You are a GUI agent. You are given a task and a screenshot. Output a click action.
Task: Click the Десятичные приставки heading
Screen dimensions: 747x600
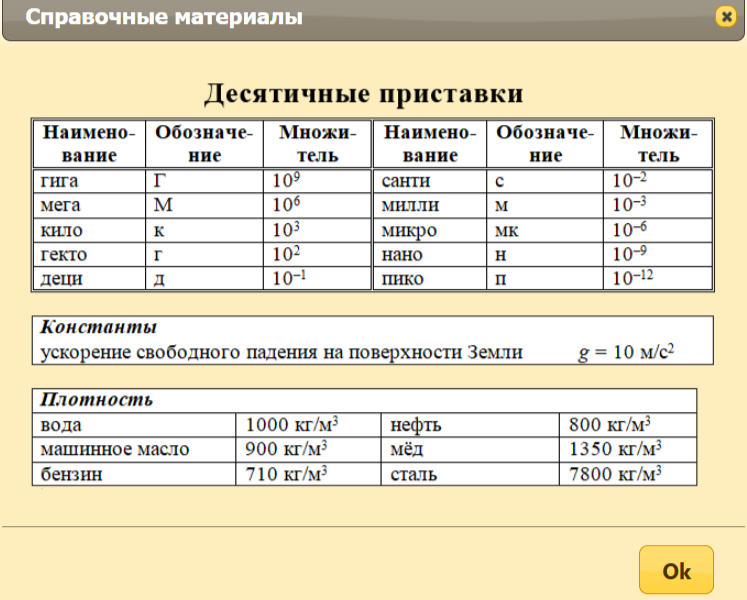click(364, 95)
